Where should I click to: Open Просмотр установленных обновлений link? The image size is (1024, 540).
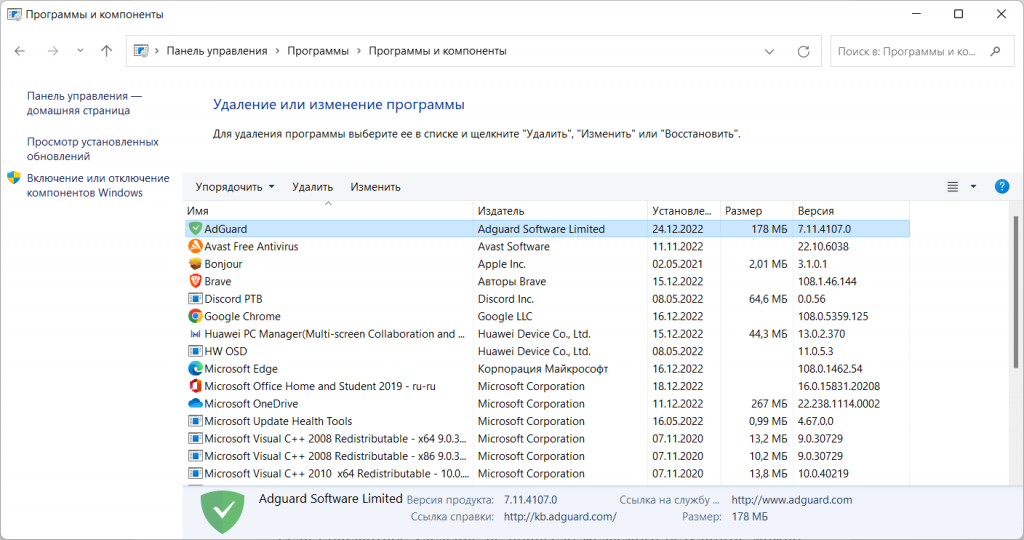point(93,149)
